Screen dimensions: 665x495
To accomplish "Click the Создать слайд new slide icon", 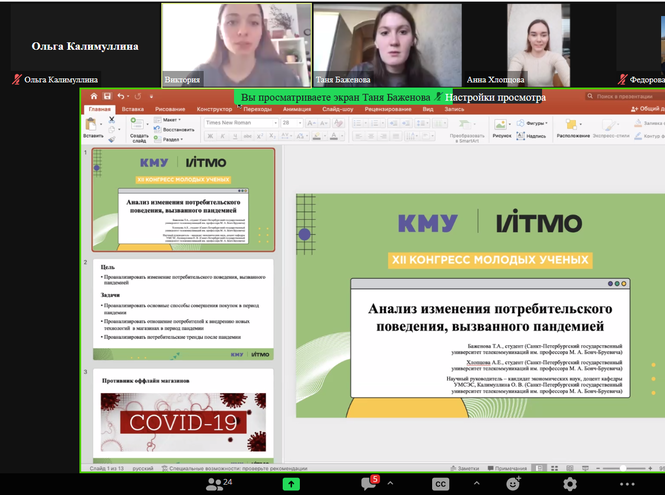I will click(x=139, y=128).
